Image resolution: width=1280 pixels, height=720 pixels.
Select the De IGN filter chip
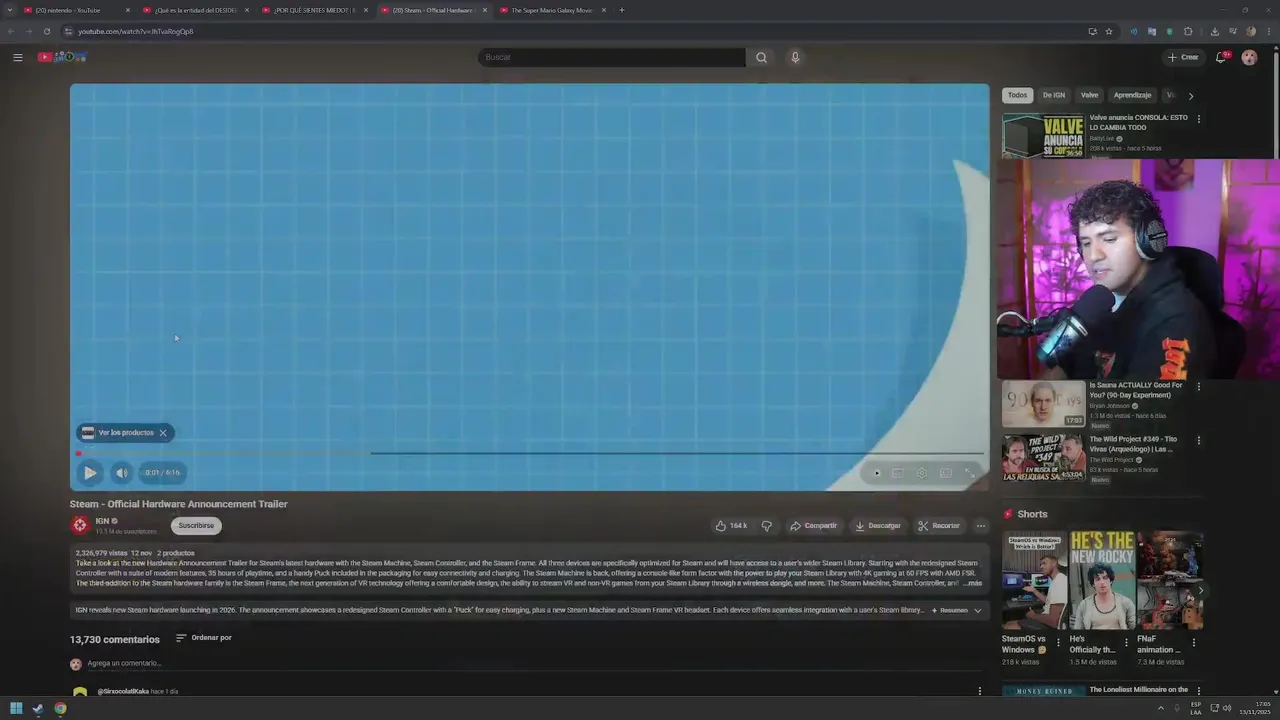pyautogui.click(x=1054, y=95)
